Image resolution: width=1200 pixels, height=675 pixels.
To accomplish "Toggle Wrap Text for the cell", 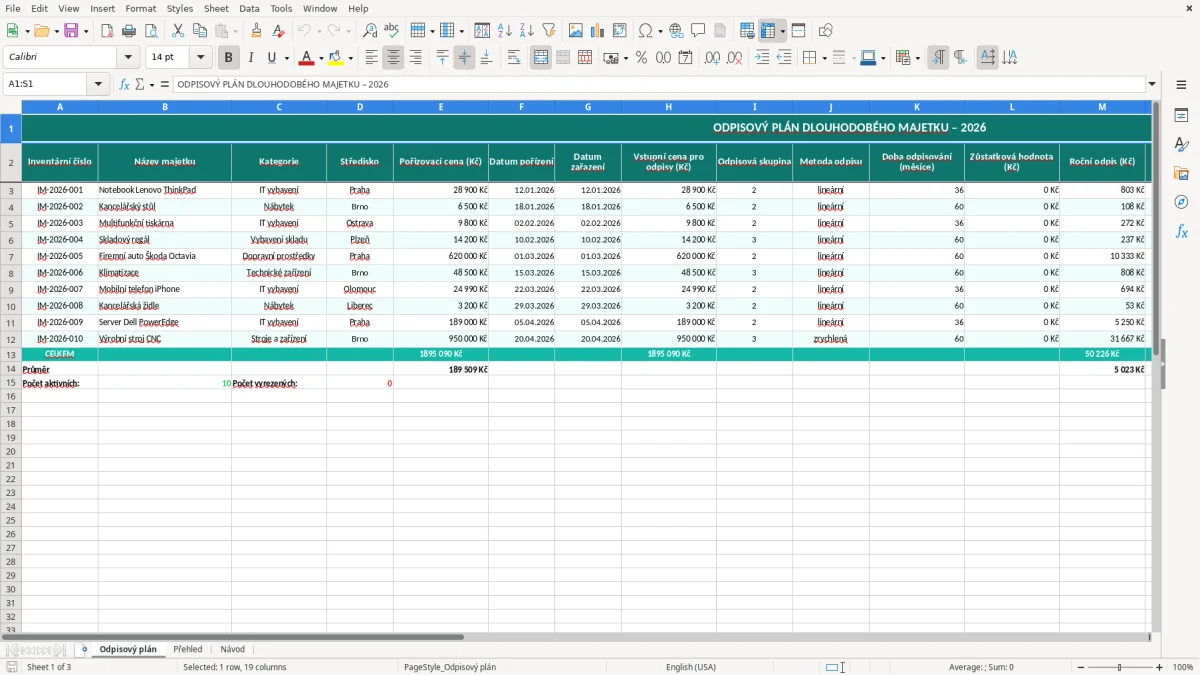I will tap(514, 58).
